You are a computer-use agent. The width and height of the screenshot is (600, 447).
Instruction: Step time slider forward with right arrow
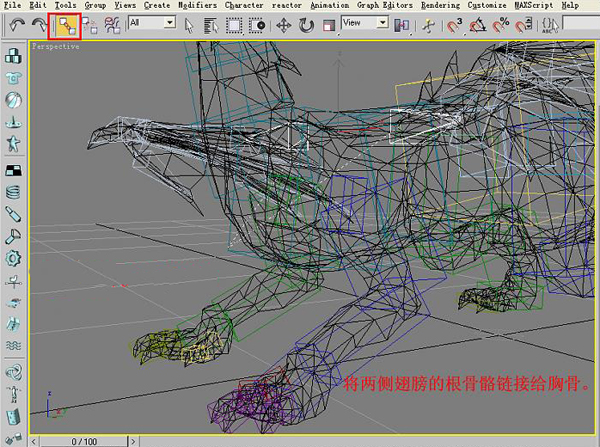[x=133, y=442]
